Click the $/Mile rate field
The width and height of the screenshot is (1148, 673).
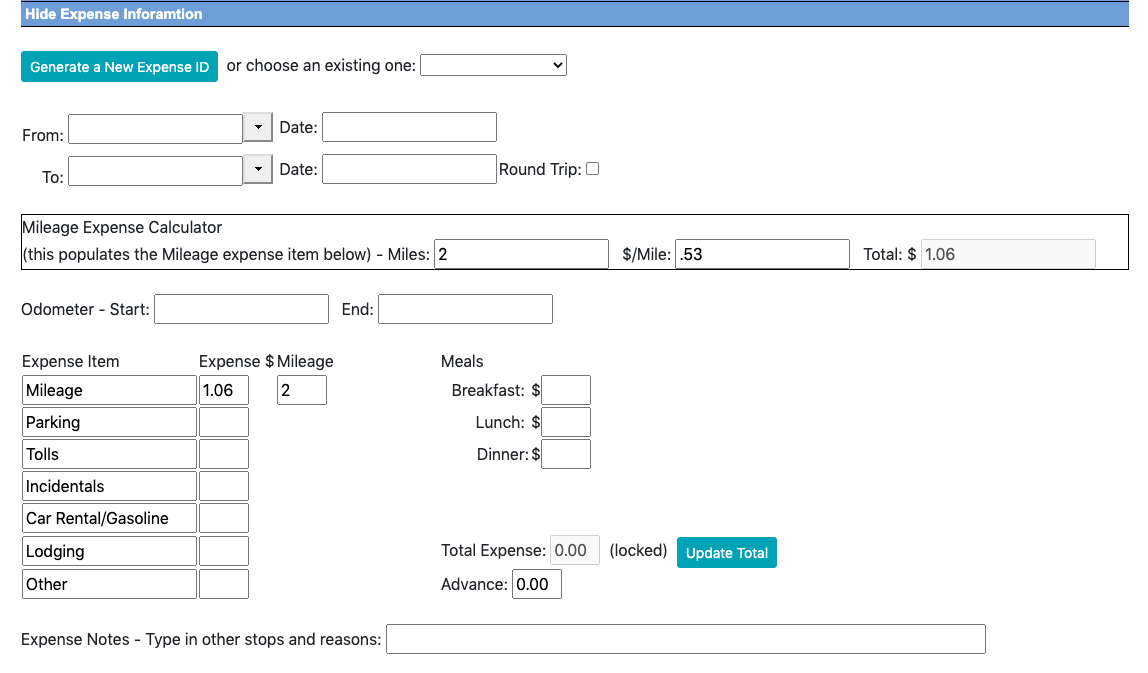tap(762, 254)
